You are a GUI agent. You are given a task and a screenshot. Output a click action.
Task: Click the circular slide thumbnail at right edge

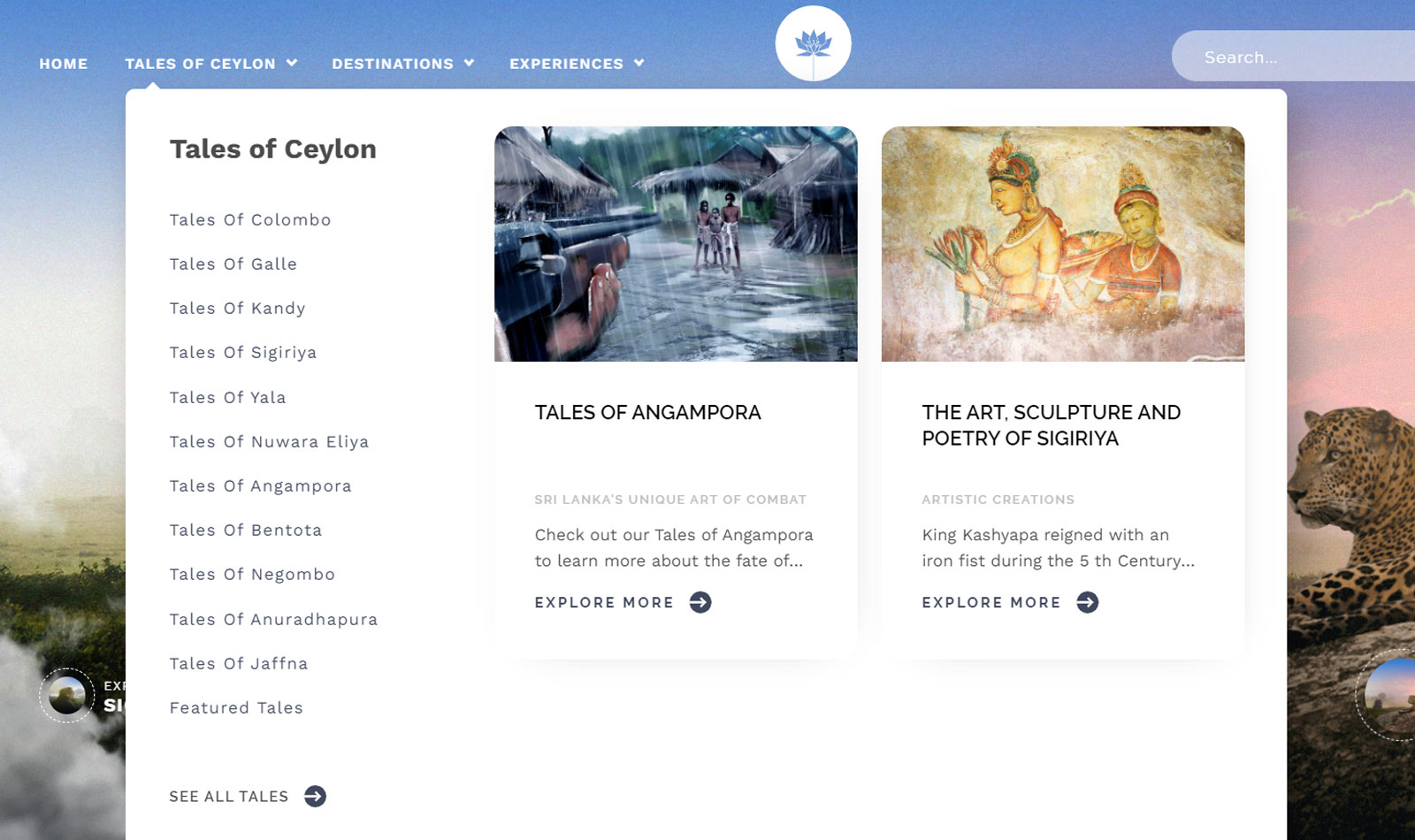pyautogui.click(x=1390, y=695)
